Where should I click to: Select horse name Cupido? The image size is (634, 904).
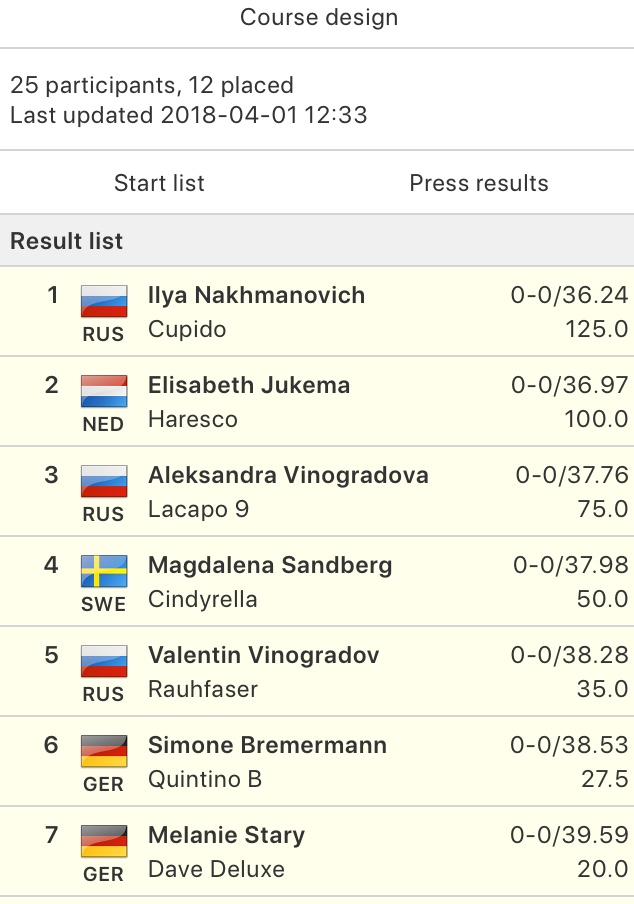[187, 329]
